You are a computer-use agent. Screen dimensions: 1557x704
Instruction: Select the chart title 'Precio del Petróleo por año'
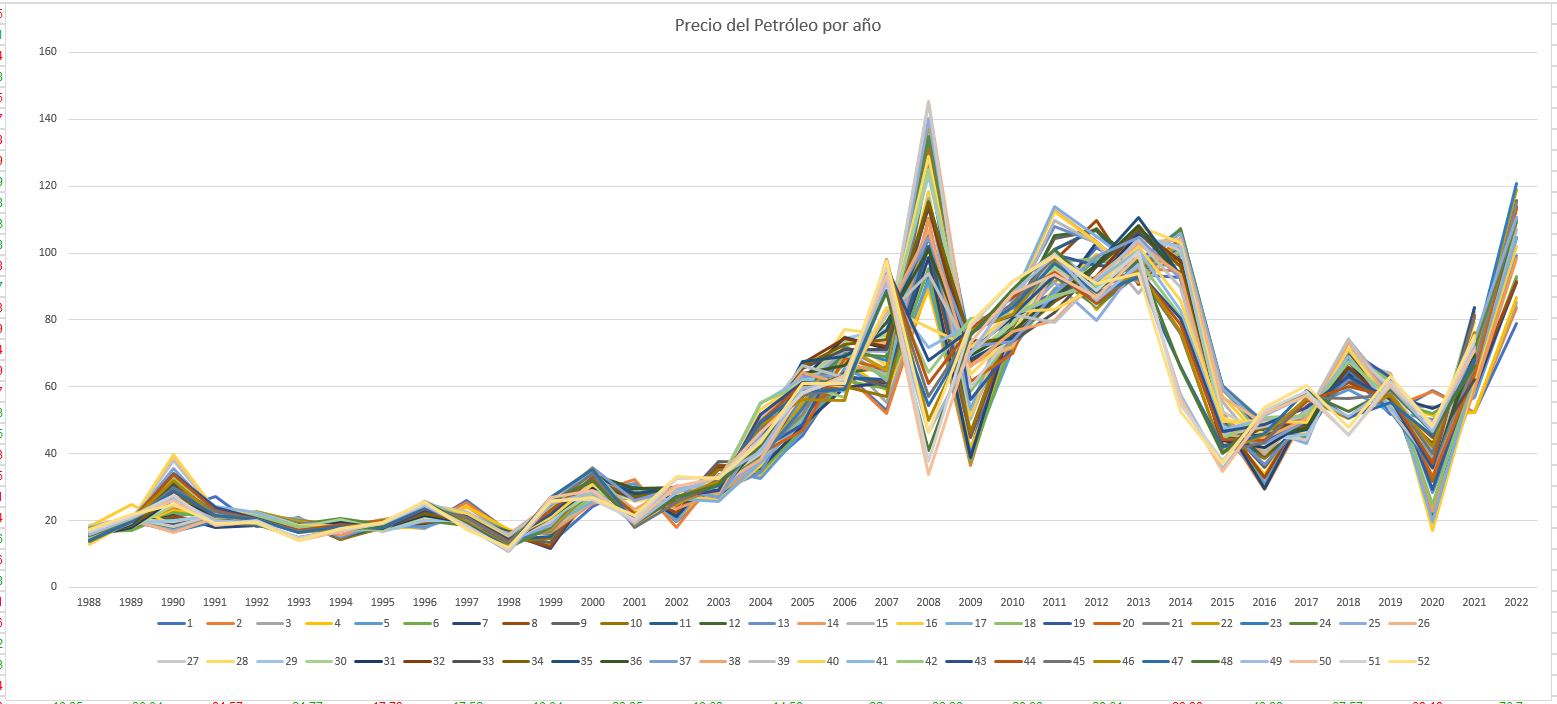(x=777, y=25)
